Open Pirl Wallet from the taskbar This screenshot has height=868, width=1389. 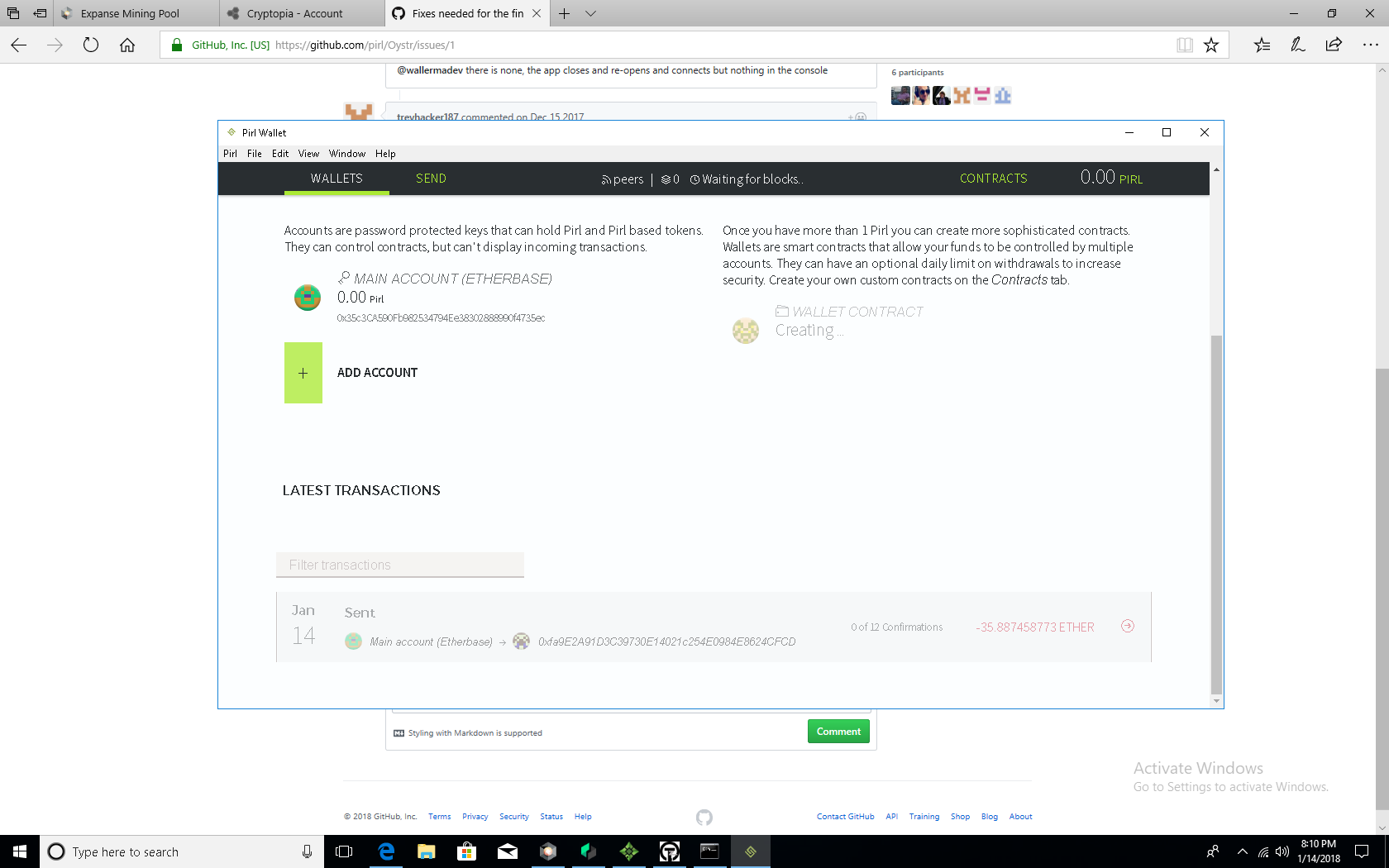(x=750, y=851)
